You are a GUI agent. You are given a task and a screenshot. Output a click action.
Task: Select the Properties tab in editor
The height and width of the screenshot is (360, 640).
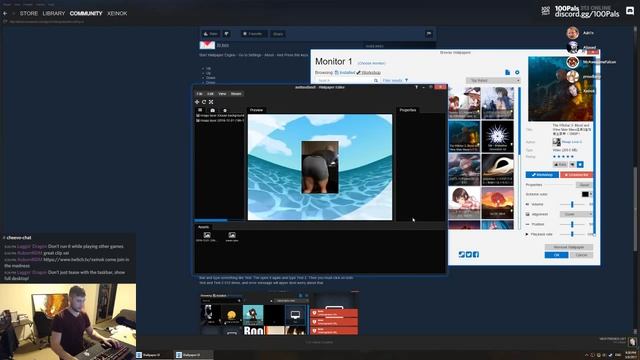click(x=407, y=110)
